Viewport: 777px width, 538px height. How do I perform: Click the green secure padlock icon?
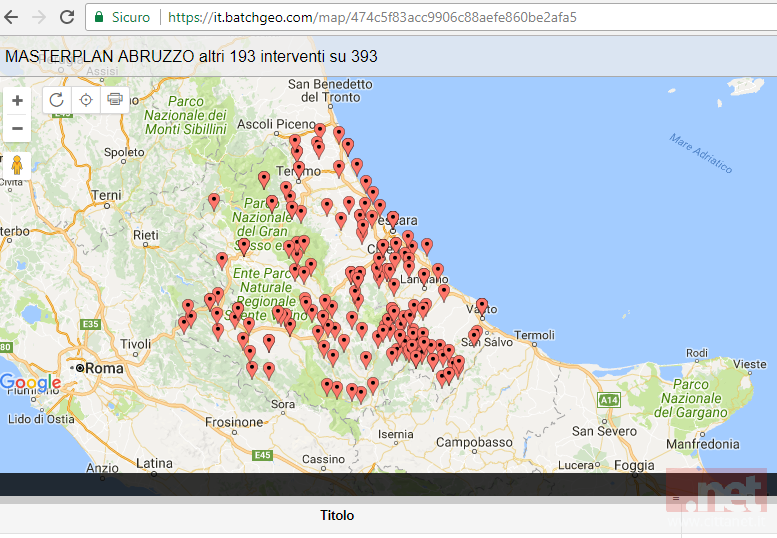click(99, 17)
